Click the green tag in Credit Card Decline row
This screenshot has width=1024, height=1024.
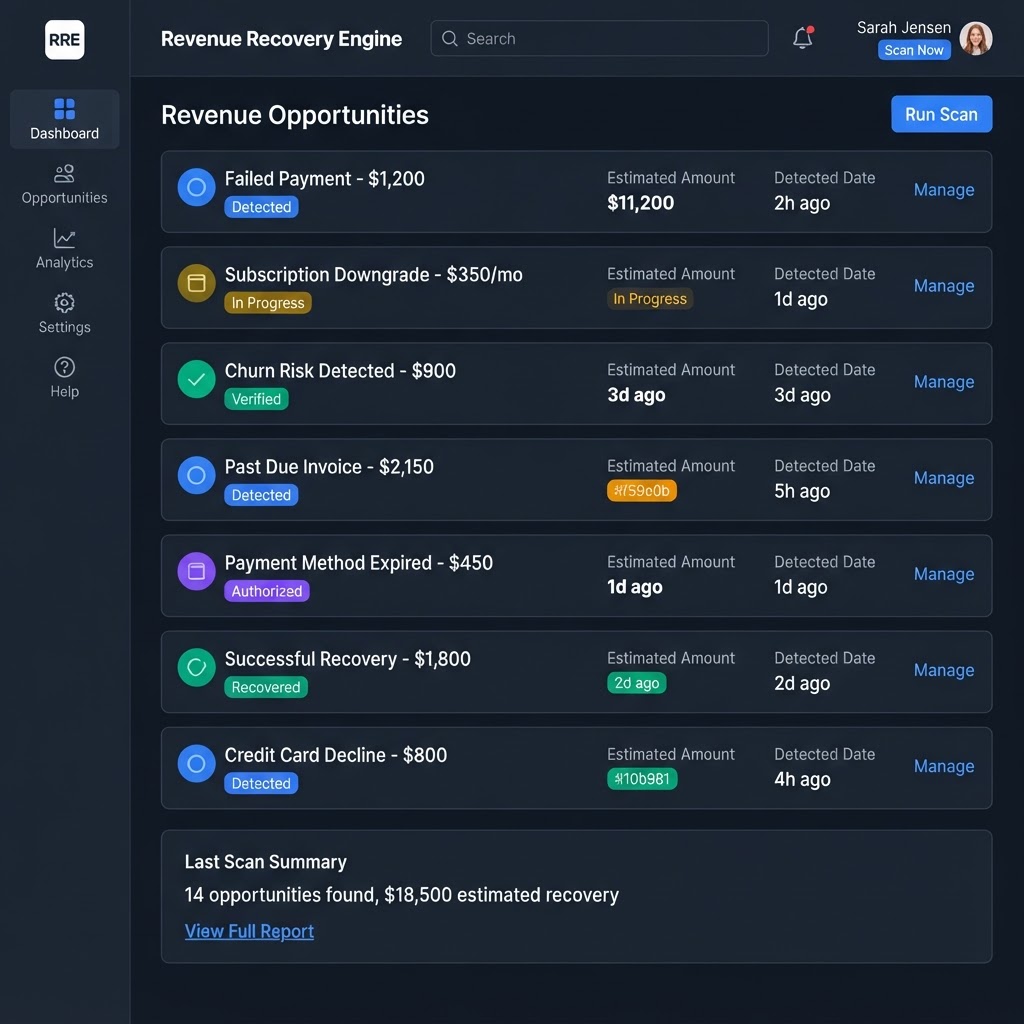(x=642, y=778)
